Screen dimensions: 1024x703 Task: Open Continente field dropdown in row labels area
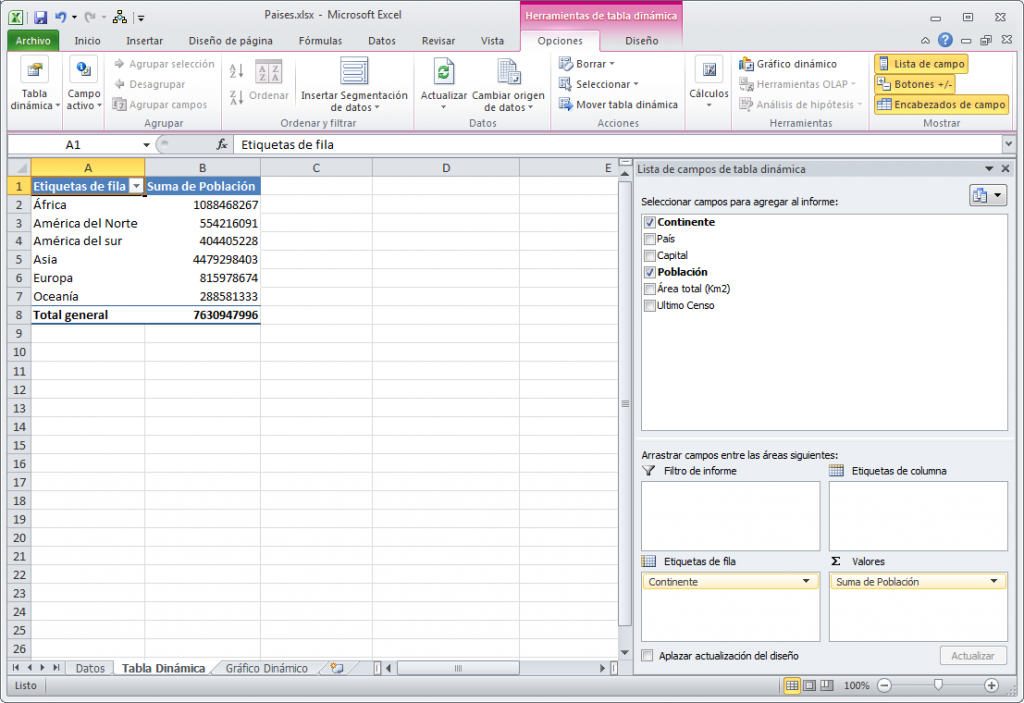[x=806, y=581]
